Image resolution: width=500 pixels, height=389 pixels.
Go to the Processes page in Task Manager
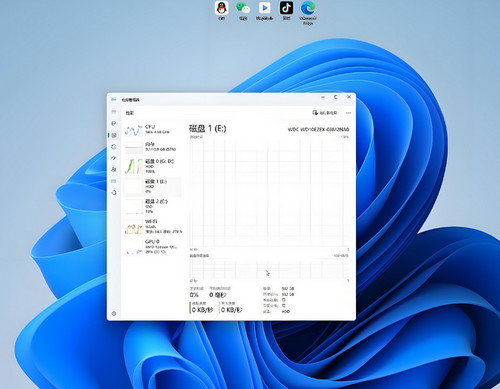click(114, 123)
